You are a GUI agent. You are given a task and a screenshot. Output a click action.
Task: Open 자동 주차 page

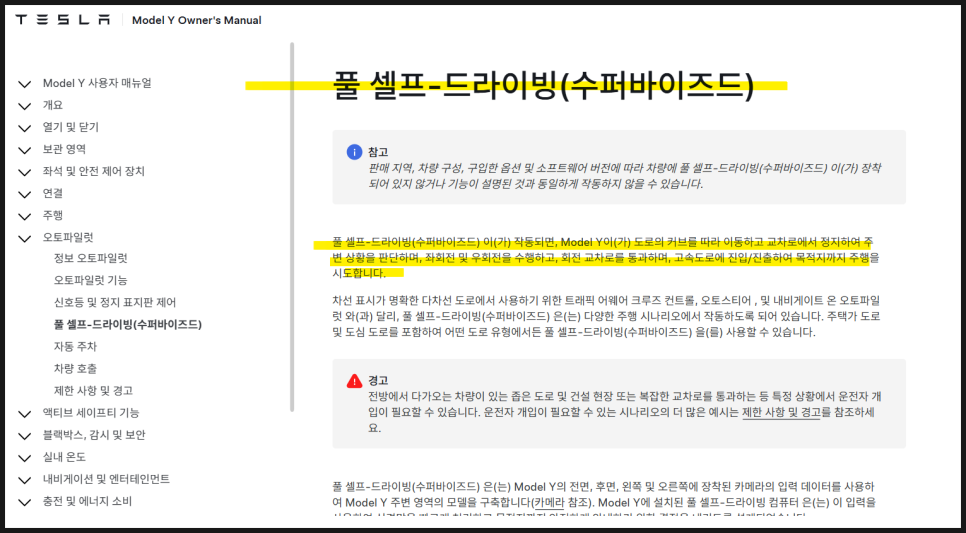tap(75, 347)
